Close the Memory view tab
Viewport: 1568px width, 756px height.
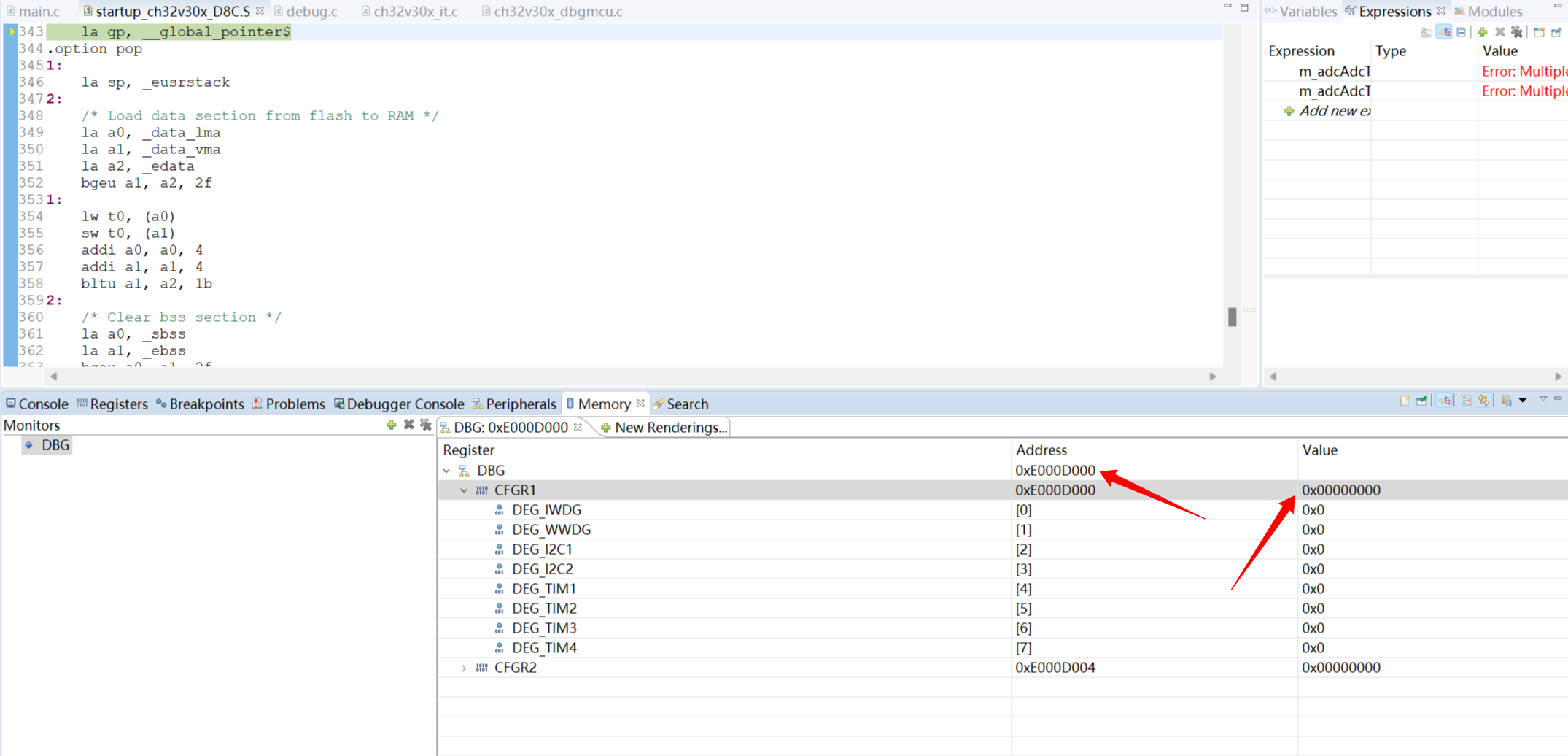click(x=640, y=404)
